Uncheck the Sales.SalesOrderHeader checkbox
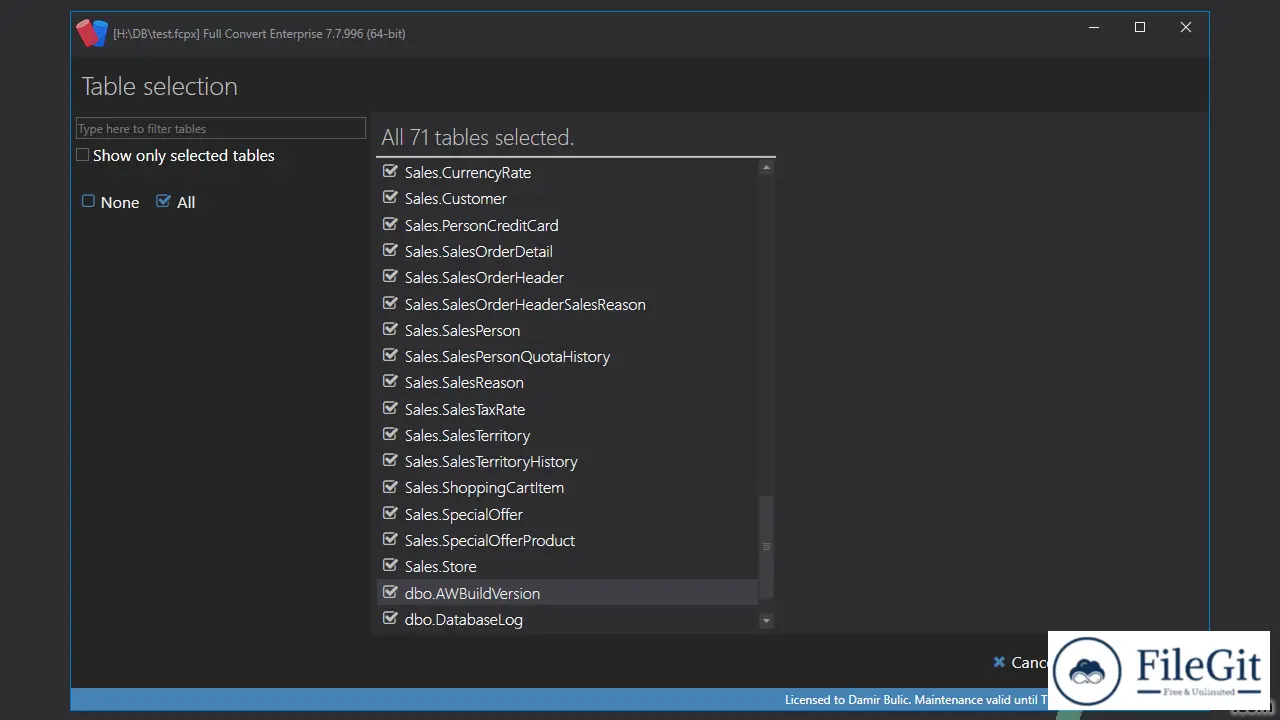This screenshot has height=720, width=1280. (x=390, y=276)
